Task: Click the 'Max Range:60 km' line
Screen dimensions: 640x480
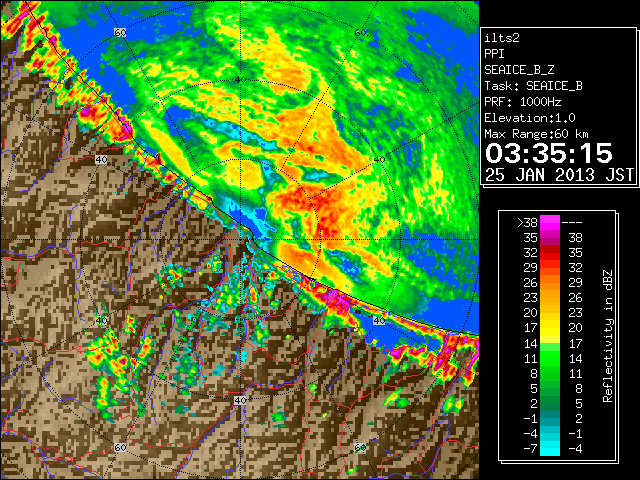Action: [536, 134]
